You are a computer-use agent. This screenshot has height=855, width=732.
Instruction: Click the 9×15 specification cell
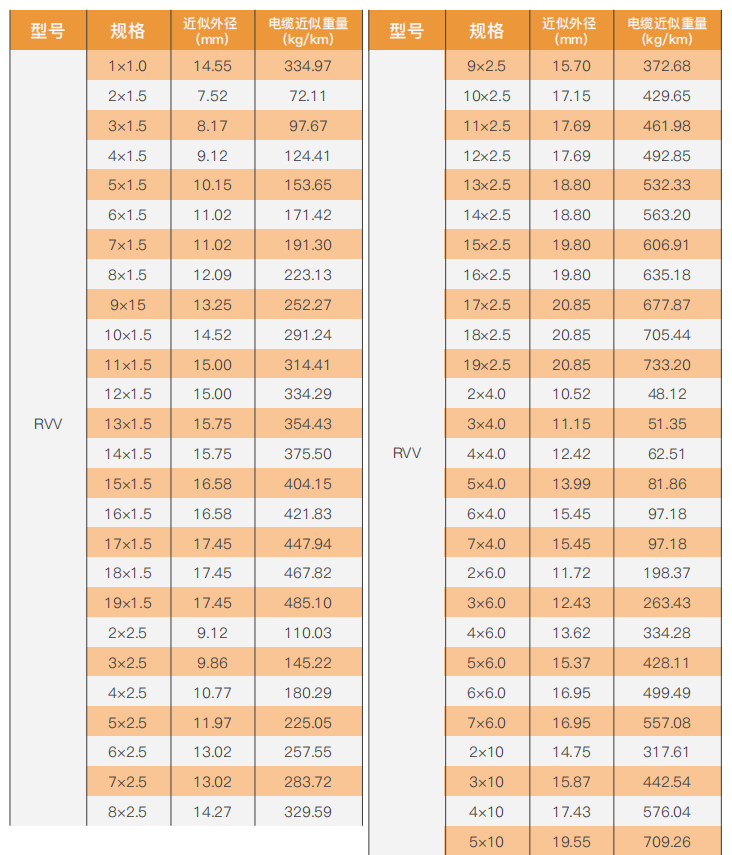click(x=127, y=305)
